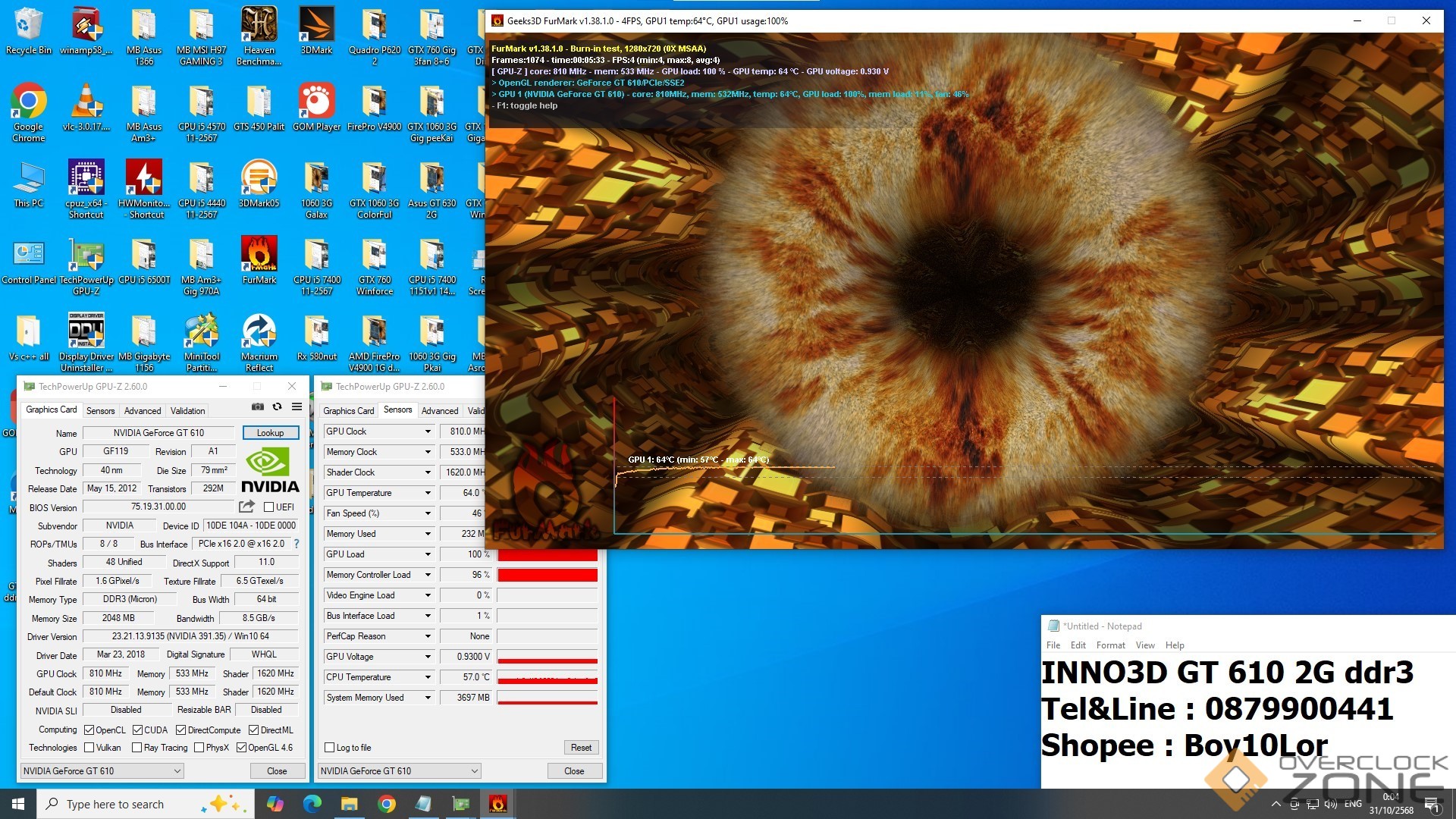Viewport: 1456px width, 819px height.
Task: Click the FurMark icon in the taskbar
Action: [x=497, y=804]
